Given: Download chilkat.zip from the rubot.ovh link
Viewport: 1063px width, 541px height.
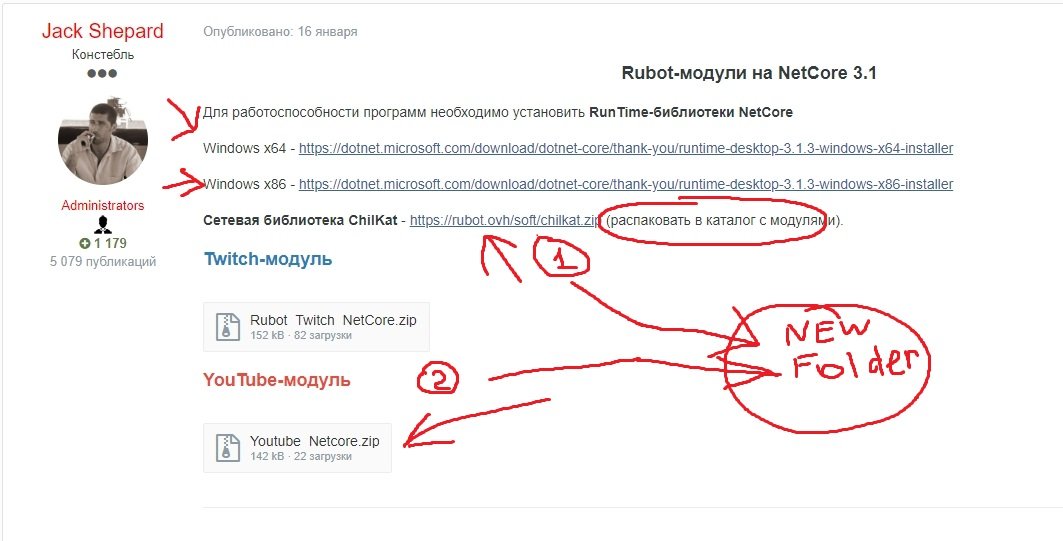Looking at the screenshot, I should point(506,220).
